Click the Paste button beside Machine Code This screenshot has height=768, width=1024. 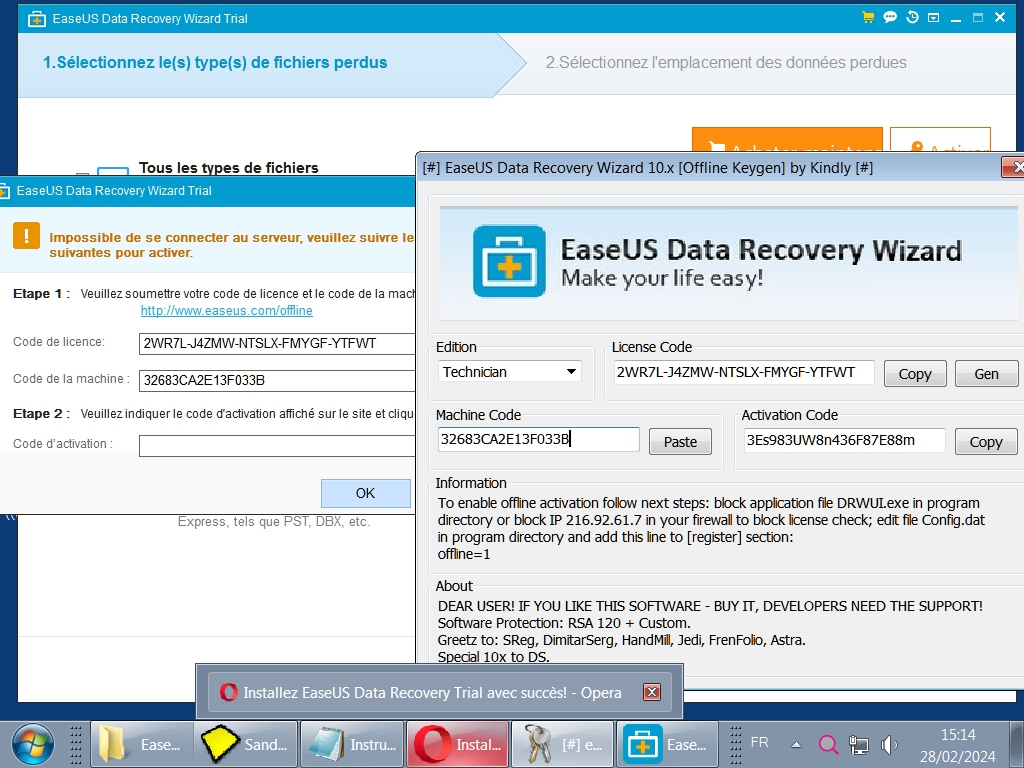click(x=680, y=441)
